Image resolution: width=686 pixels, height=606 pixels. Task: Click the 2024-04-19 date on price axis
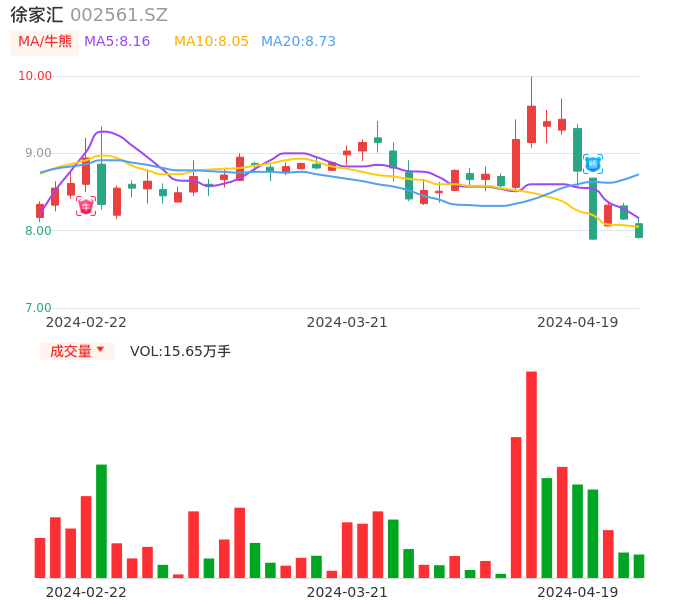(578, 322)
